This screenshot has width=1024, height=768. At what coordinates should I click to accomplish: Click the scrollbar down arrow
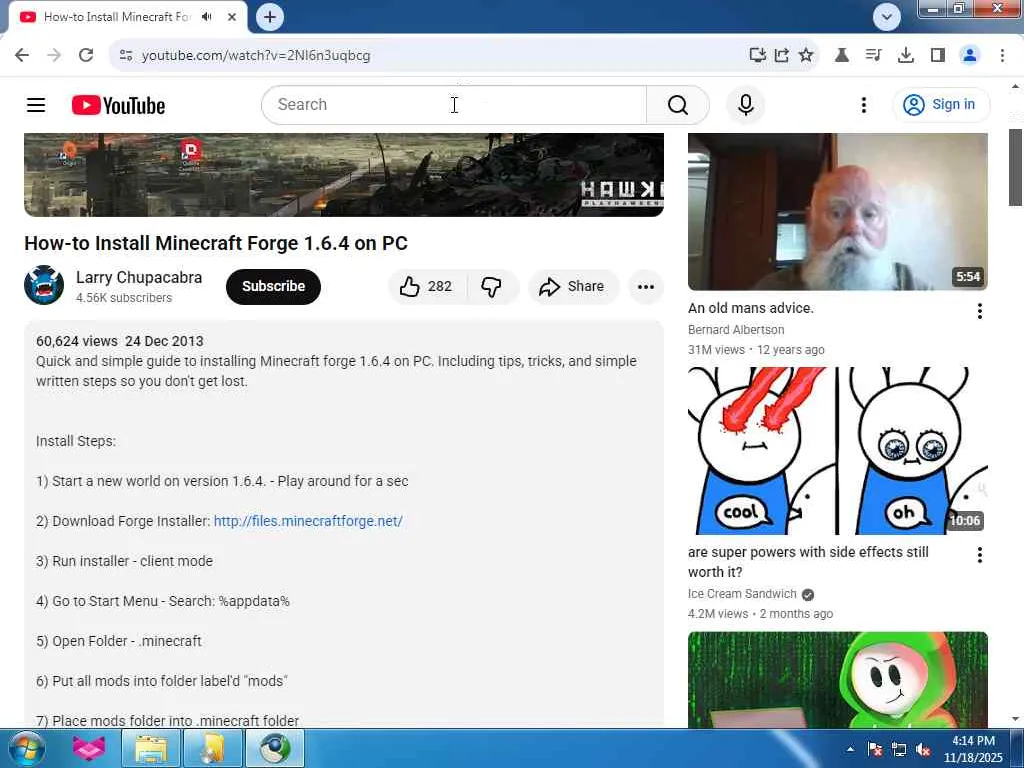coord(1016,719)
